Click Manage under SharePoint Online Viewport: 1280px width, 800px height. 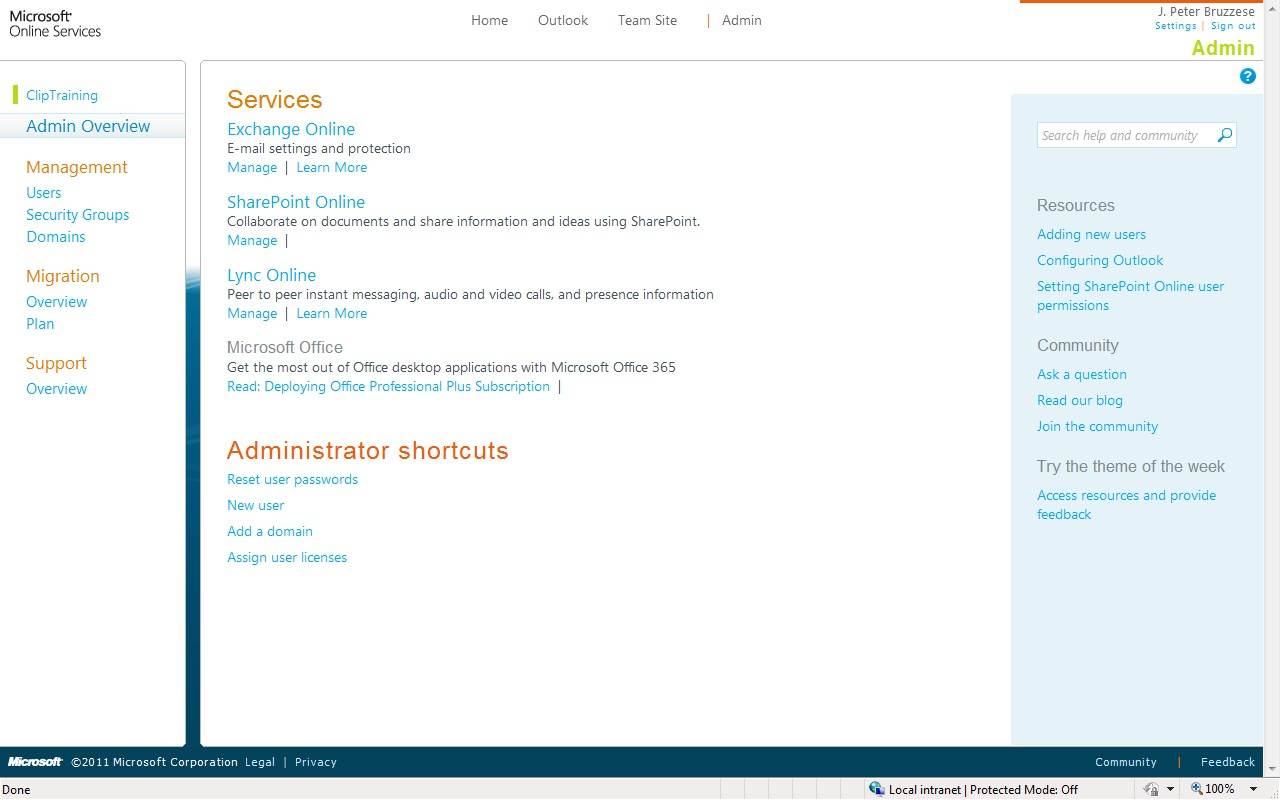[252, 240]
